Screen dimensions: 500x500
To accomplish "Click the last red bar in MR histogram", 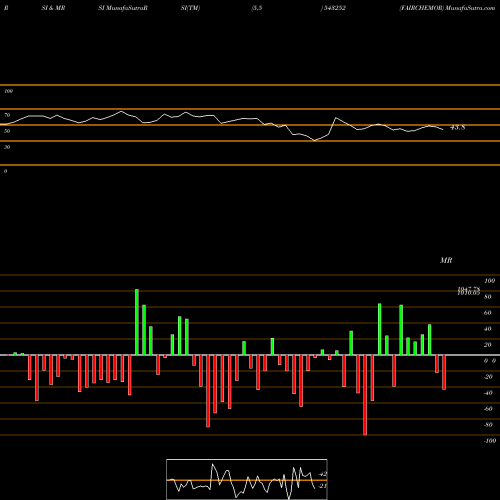I will [x=444, y=372].
